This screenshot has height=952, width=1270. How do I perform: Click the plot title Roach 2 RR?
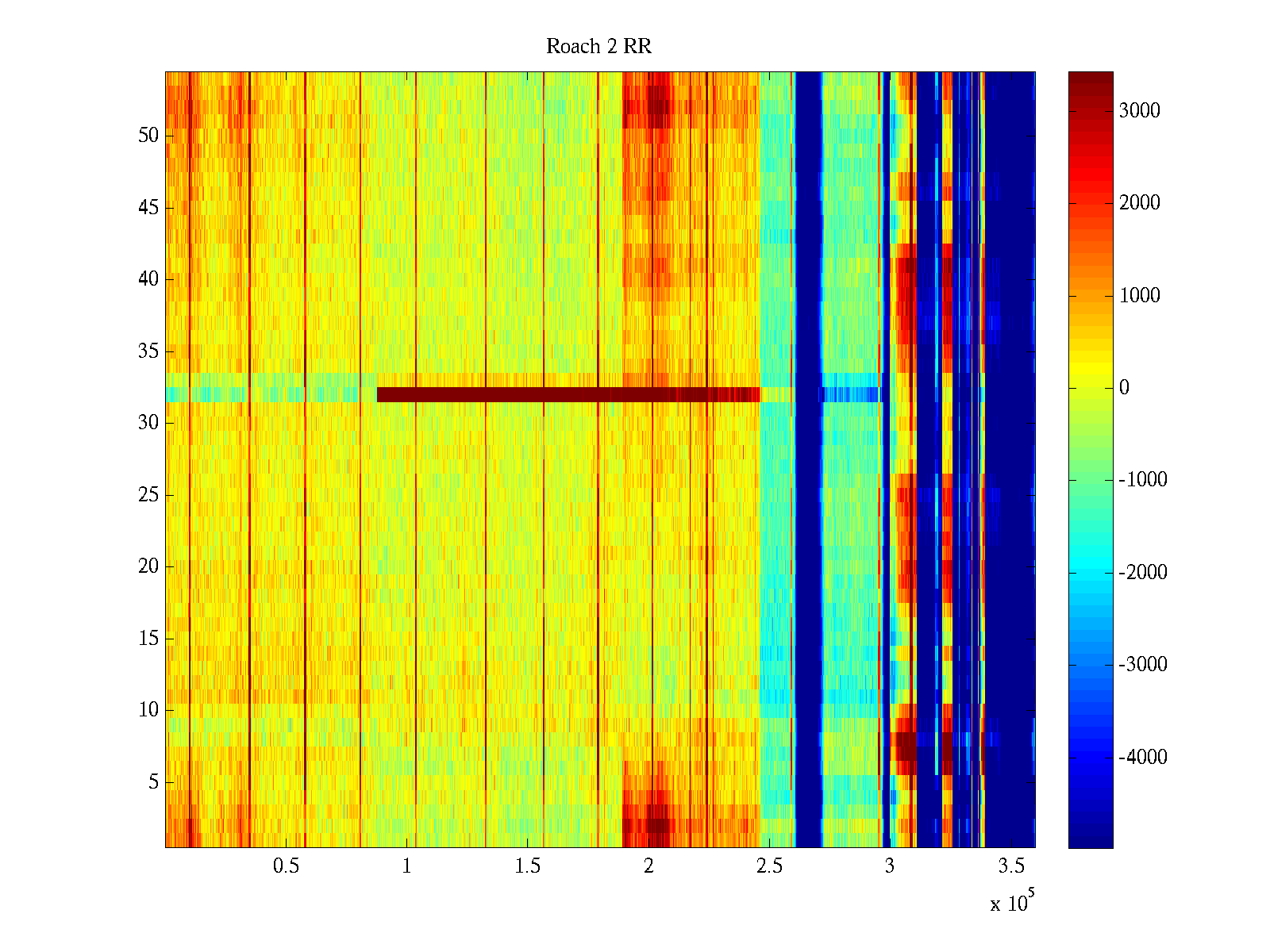pyautogui.click(x=598, y=47)
